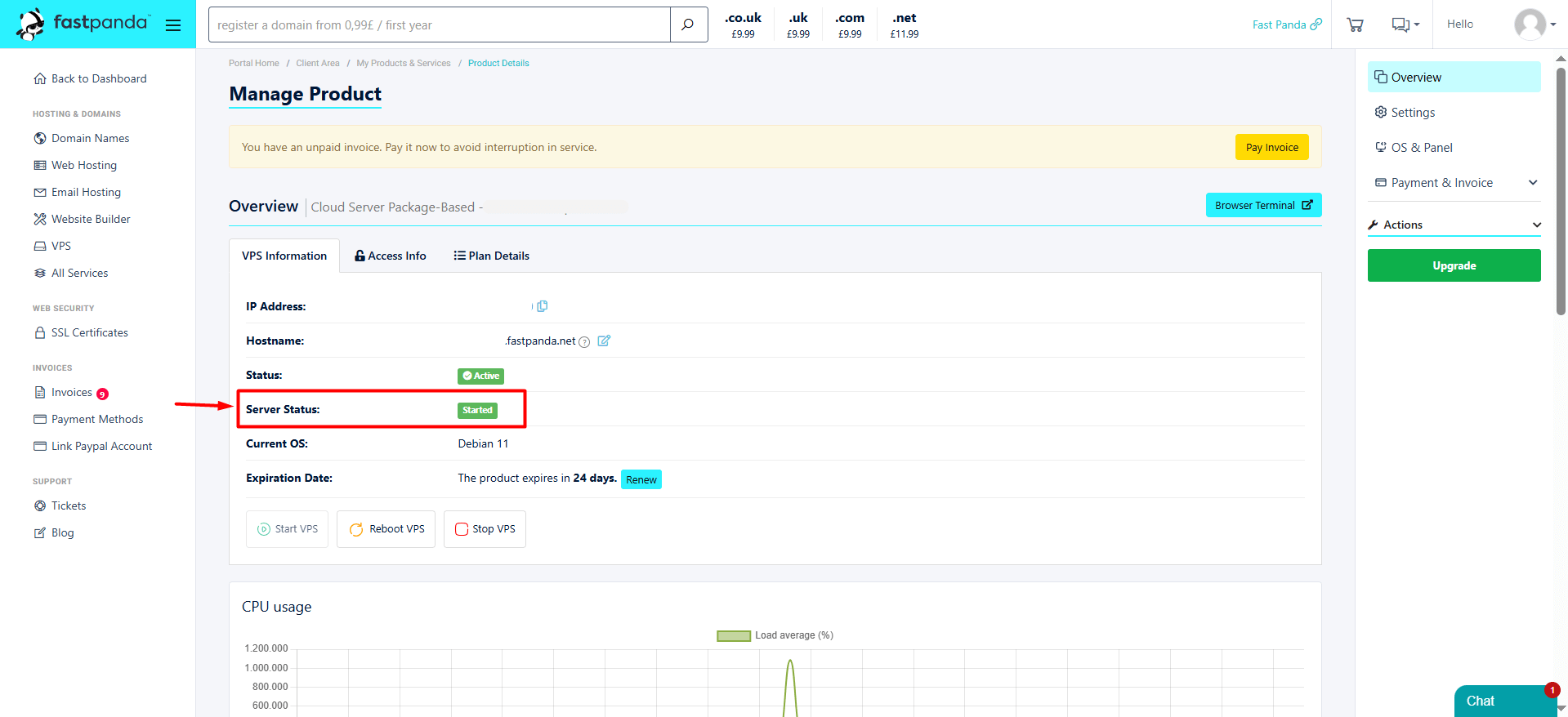Image resolution: width=1568 pixels, height=717 pixels.
Task: Click the Stop VPS button
Action: 485,529
